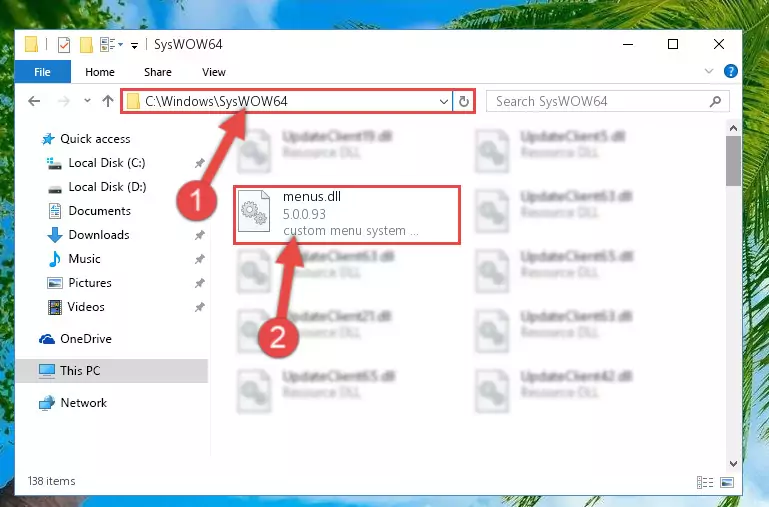Refresh the SysWOW64 folder
The width and height of the screenshot is (769, 507).
tap(463, 101)
